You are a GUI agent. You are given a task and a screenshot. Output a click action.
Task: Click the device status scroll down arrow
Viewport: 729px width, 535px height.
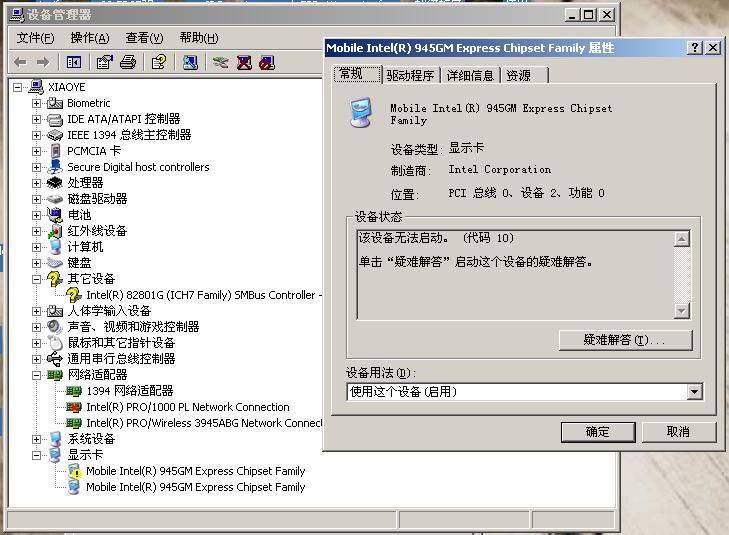tap(681, 310)
